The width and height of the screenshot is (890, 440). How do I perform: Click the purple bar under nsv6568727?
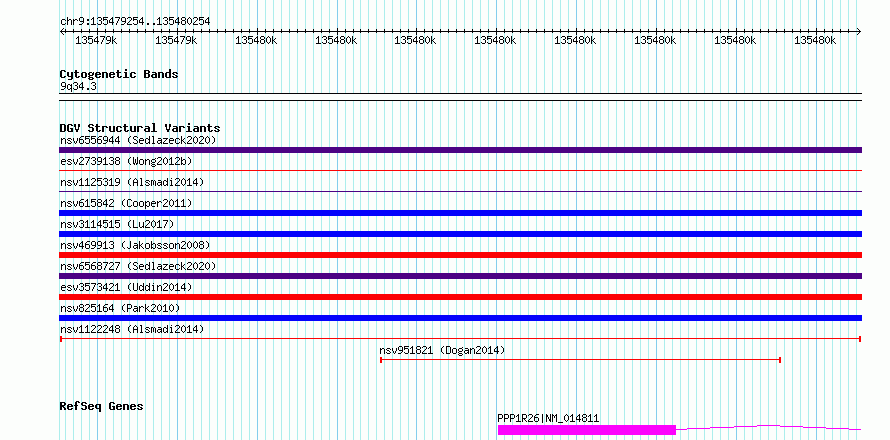tap(460, 276)
